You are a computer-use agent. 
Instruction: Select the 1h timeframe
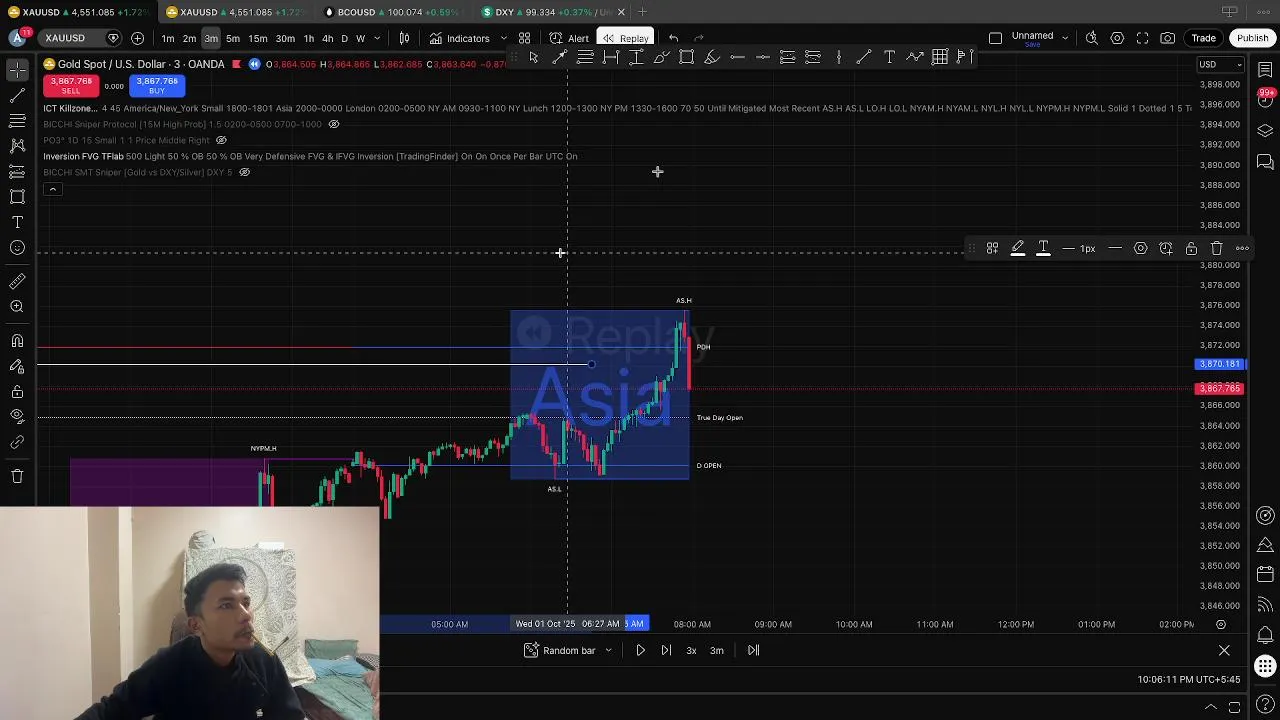[309, 38]
